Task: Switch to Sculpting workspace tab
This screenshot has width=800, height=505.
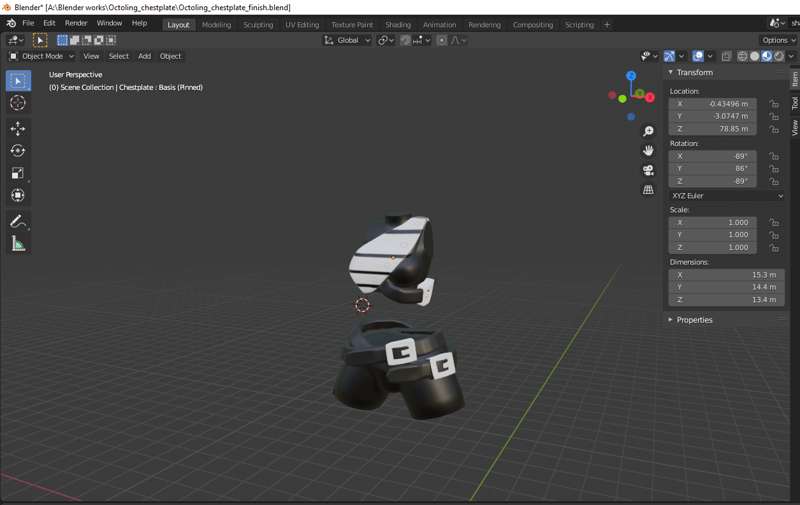Action: [x=258, y=24]
